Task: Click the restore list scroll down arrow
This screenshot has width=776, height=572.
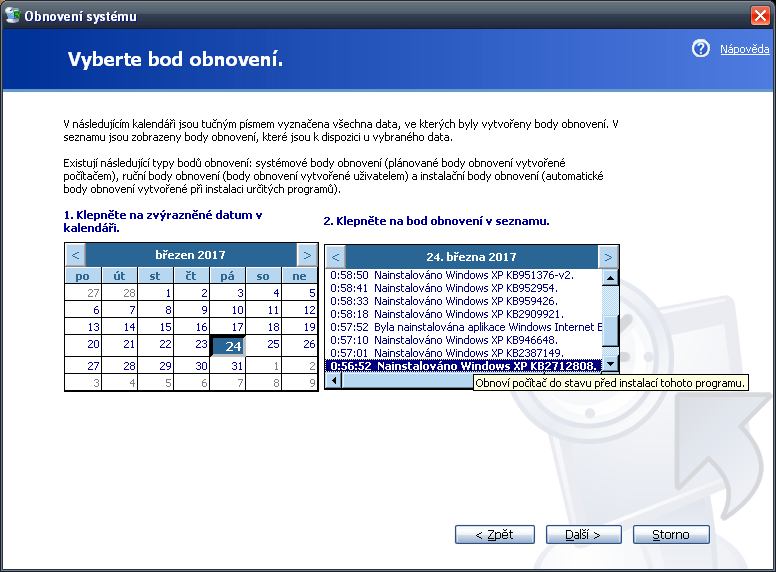Action: pyautogui.click(x=610, y=364)
